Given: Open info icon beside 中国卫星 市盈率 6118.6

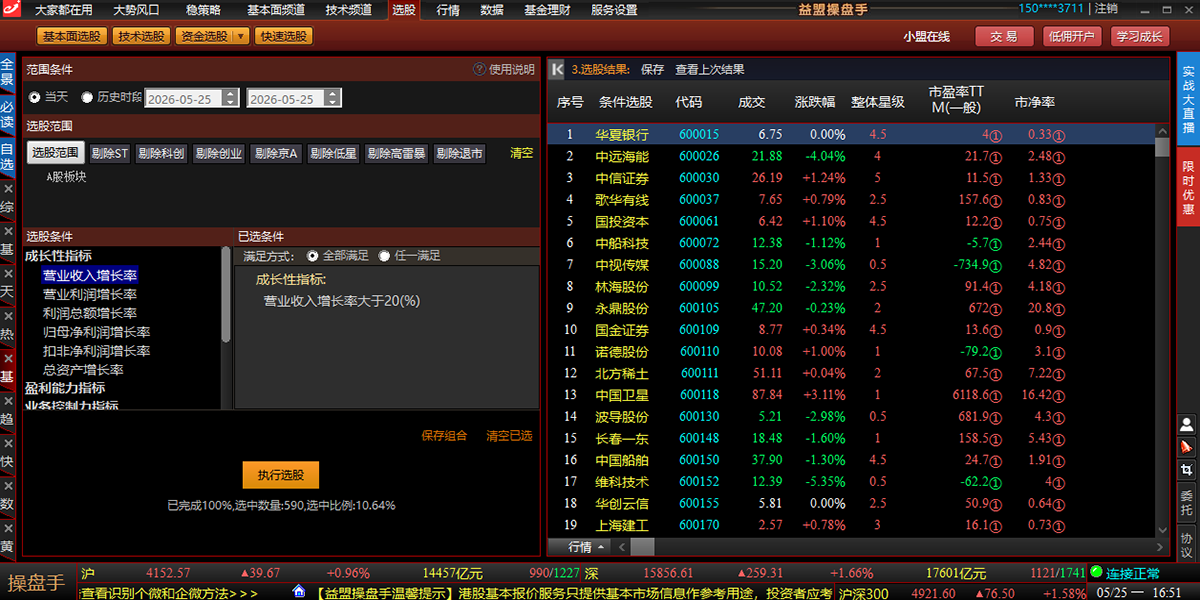Looking at the screenshot, I should (996, 395).
